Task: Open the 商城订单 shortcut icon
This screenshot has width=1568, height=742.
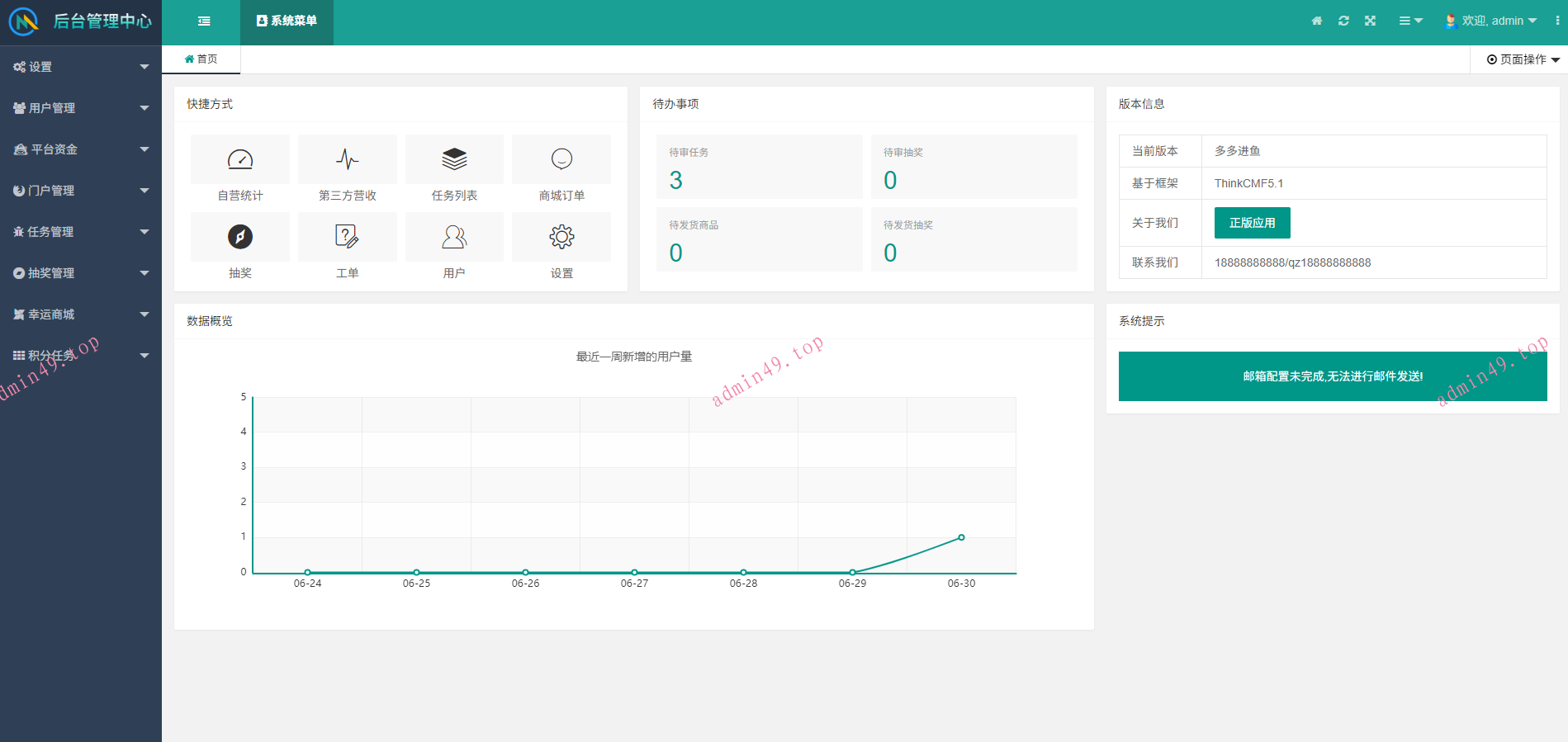Action: point(561,159)
